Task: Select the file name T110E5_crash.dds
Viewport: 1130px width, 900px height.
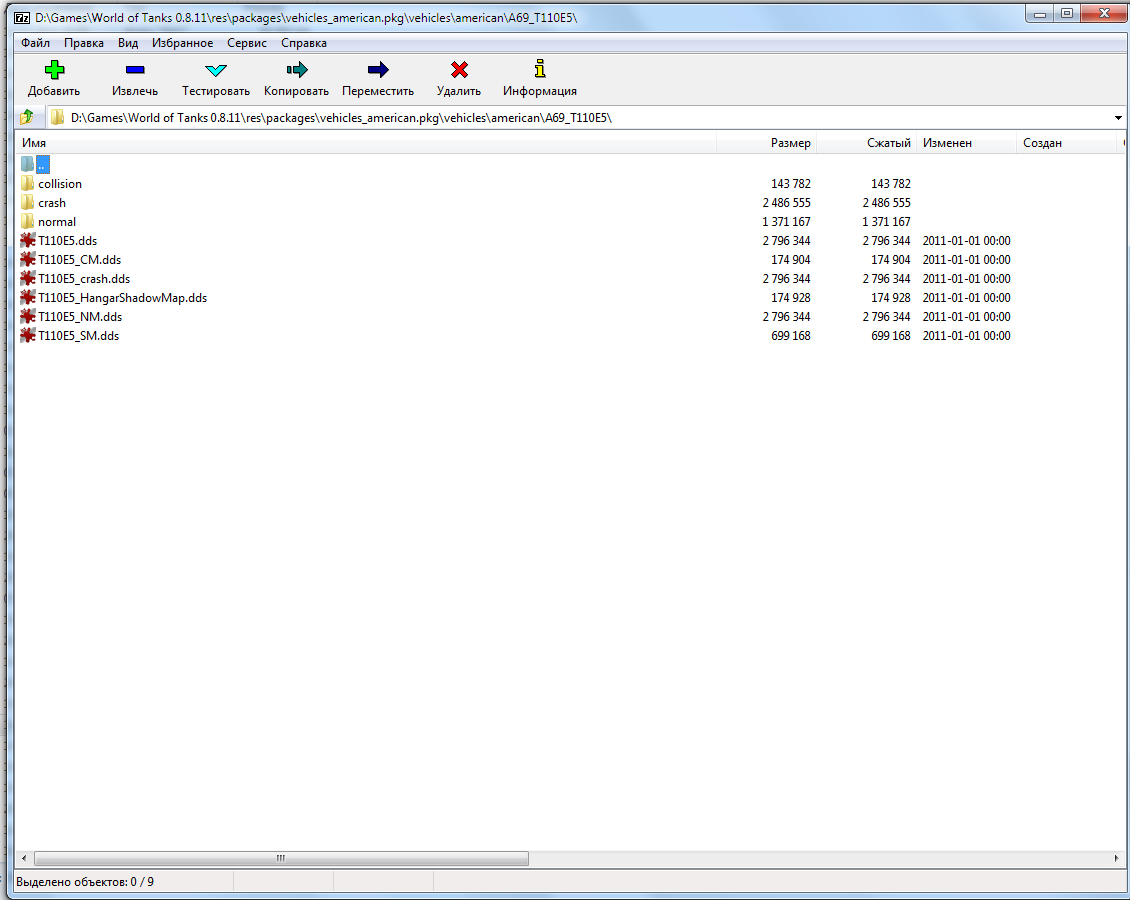Action: 84,278
